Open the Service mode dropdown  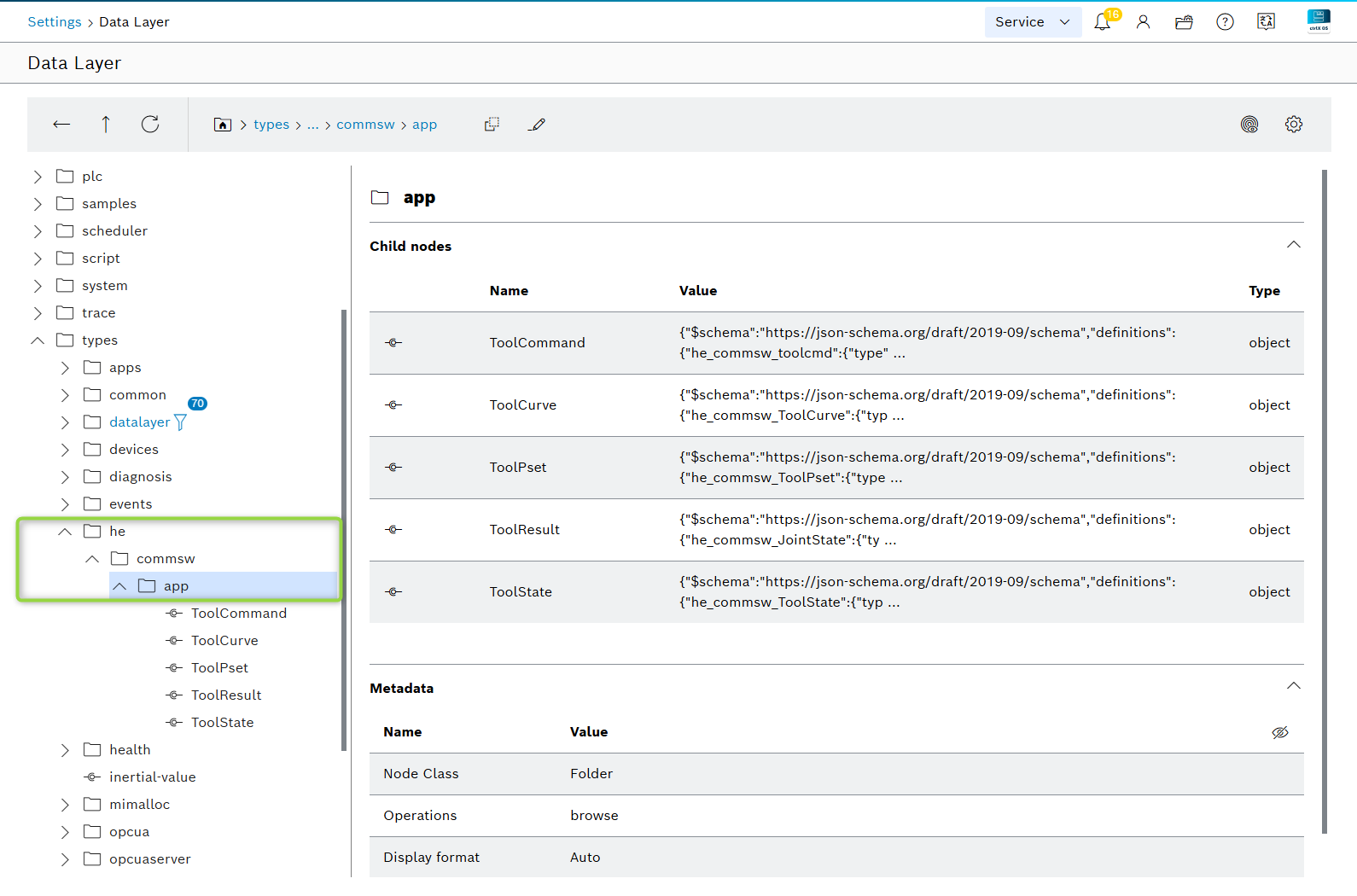pos(1032,22)
